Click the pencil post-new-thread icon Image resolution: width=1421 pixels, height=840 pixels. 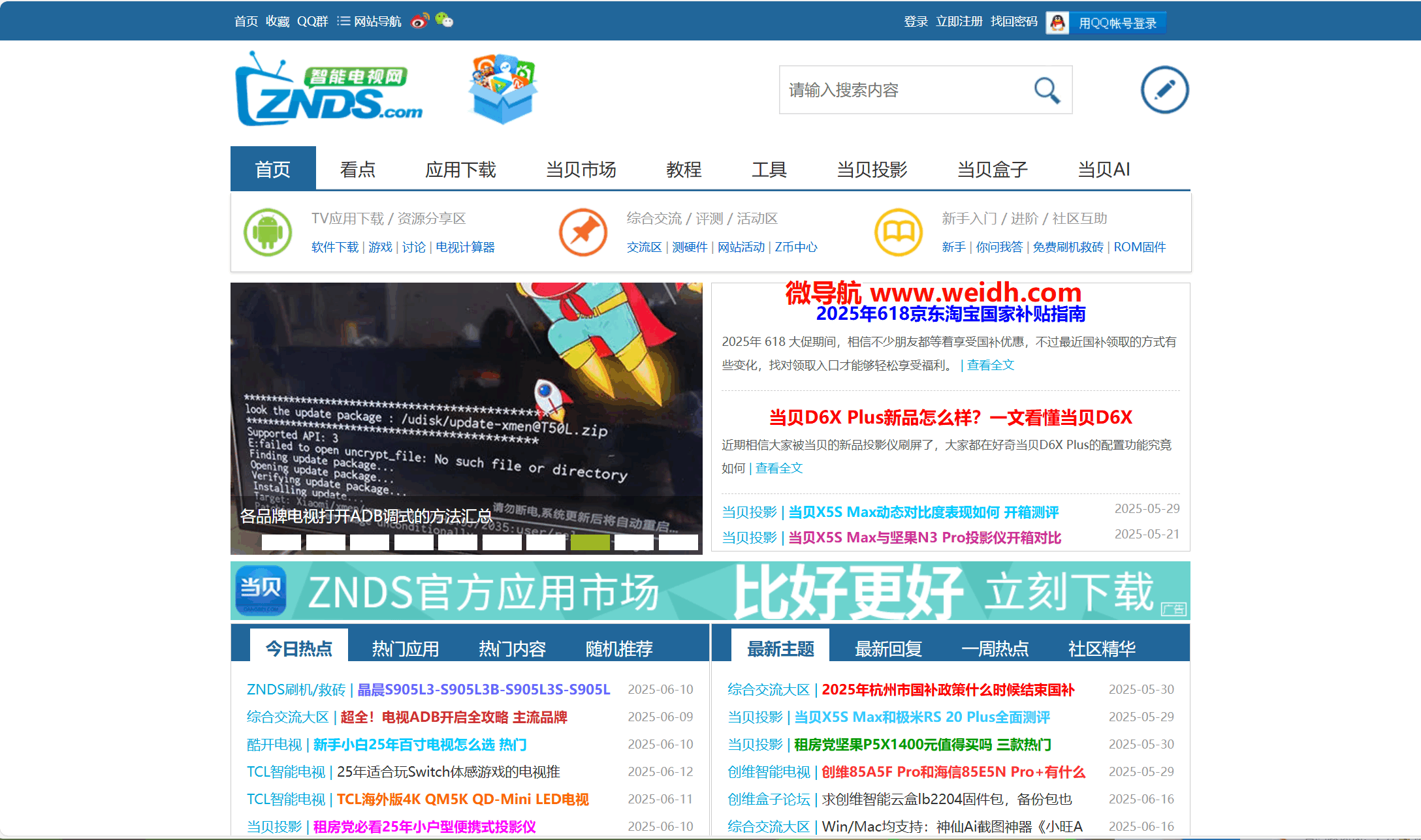click(x=1164, y=90)
